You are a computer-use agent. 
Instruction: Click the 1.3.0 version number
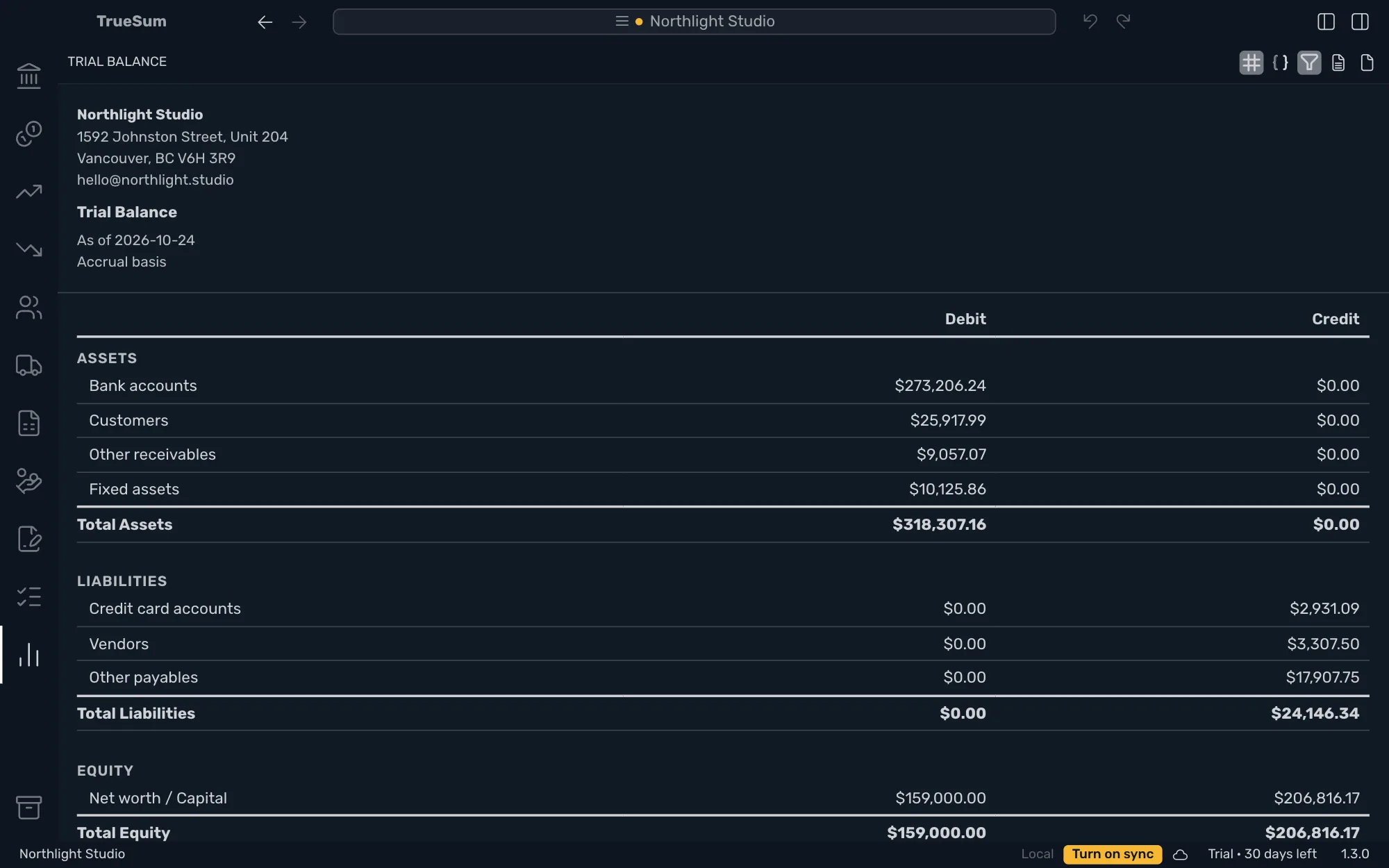click(1354, 854)
